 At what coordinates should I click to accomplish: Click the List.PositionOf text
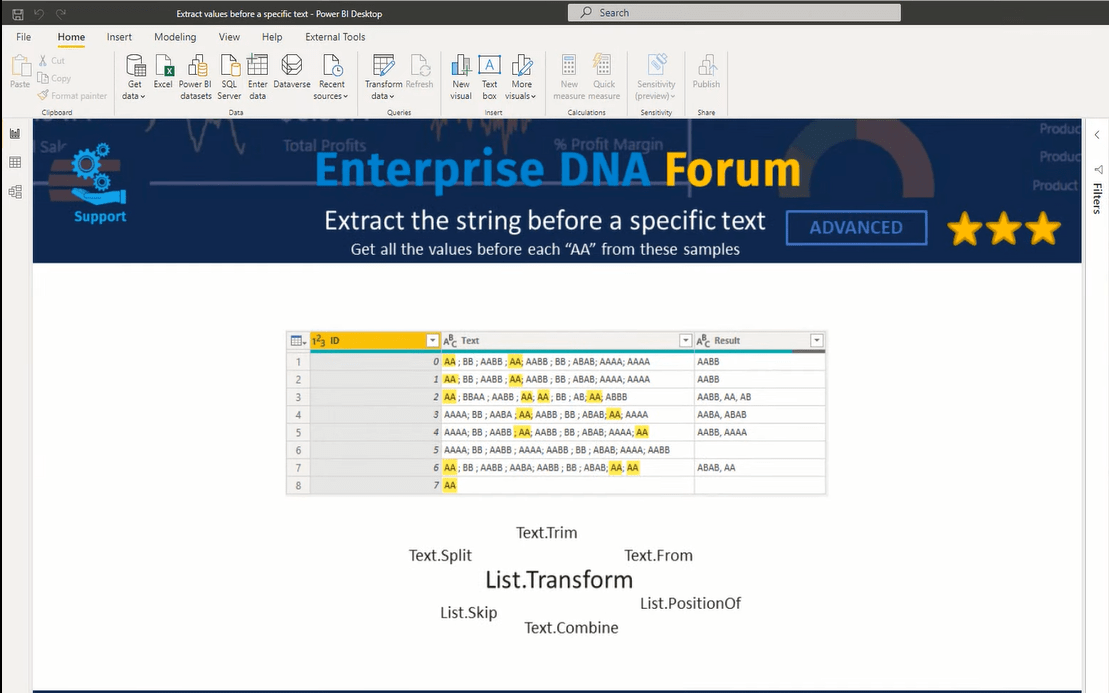coord(690,603)
